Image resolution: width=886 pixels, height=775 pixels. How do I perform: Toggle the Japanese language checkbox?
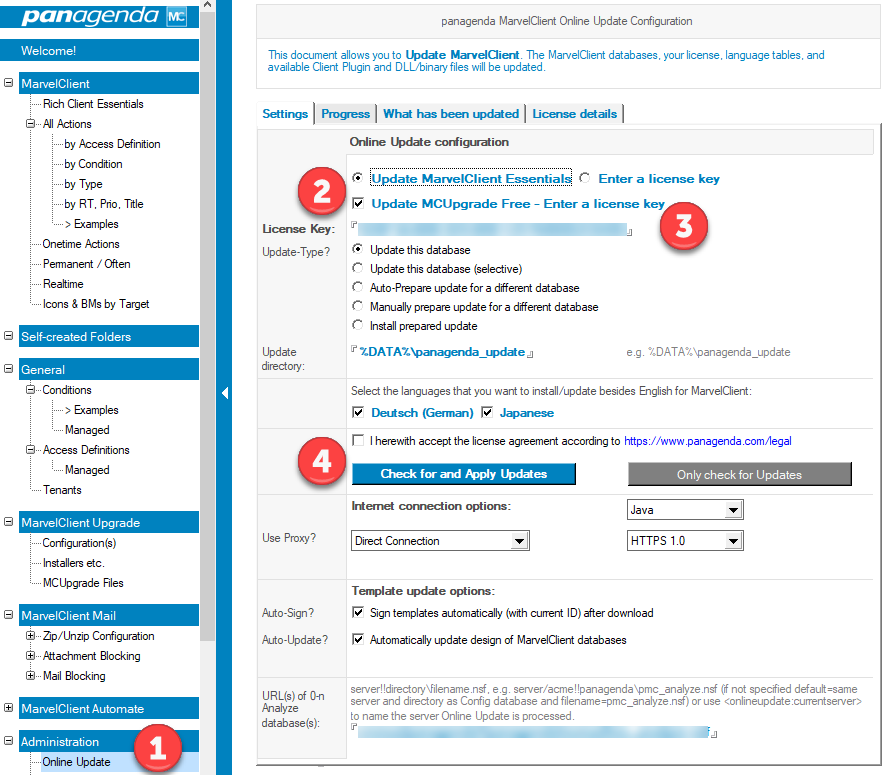tap(487, 412)
